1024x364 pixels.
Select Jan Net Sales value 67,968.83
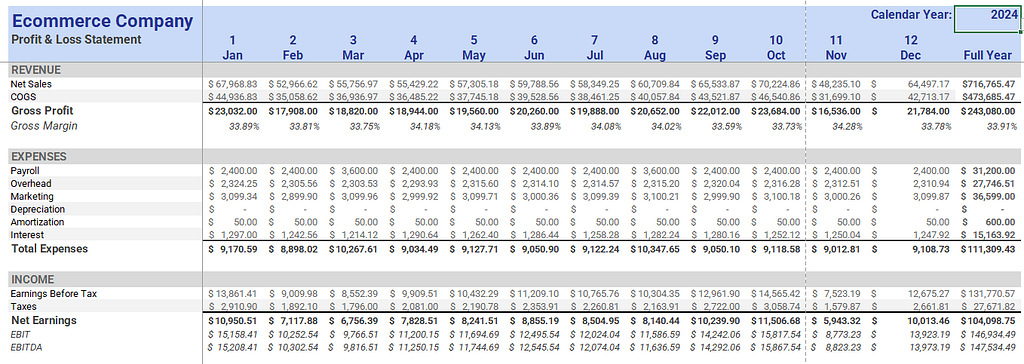[232, 84]
